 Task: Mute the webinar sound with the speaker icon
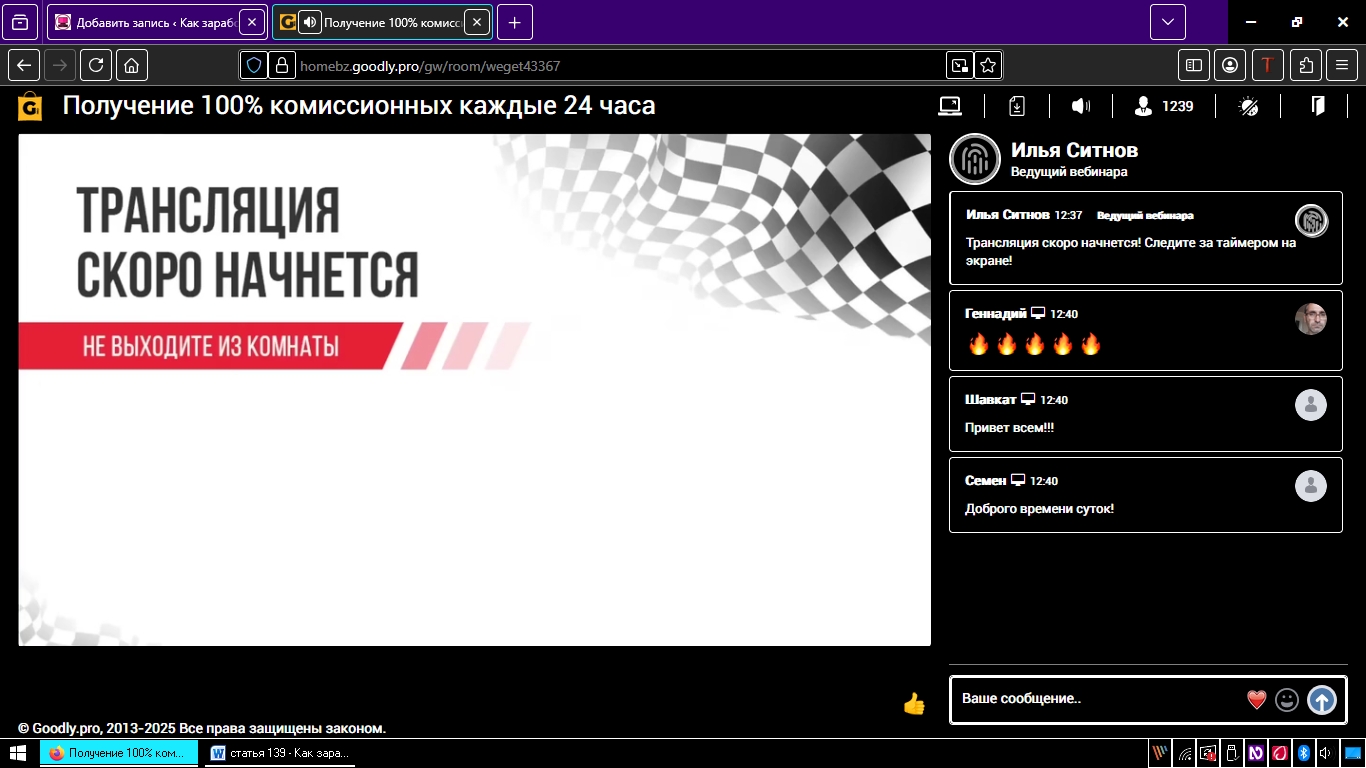pyautogui.click(x=1081, y=106)
